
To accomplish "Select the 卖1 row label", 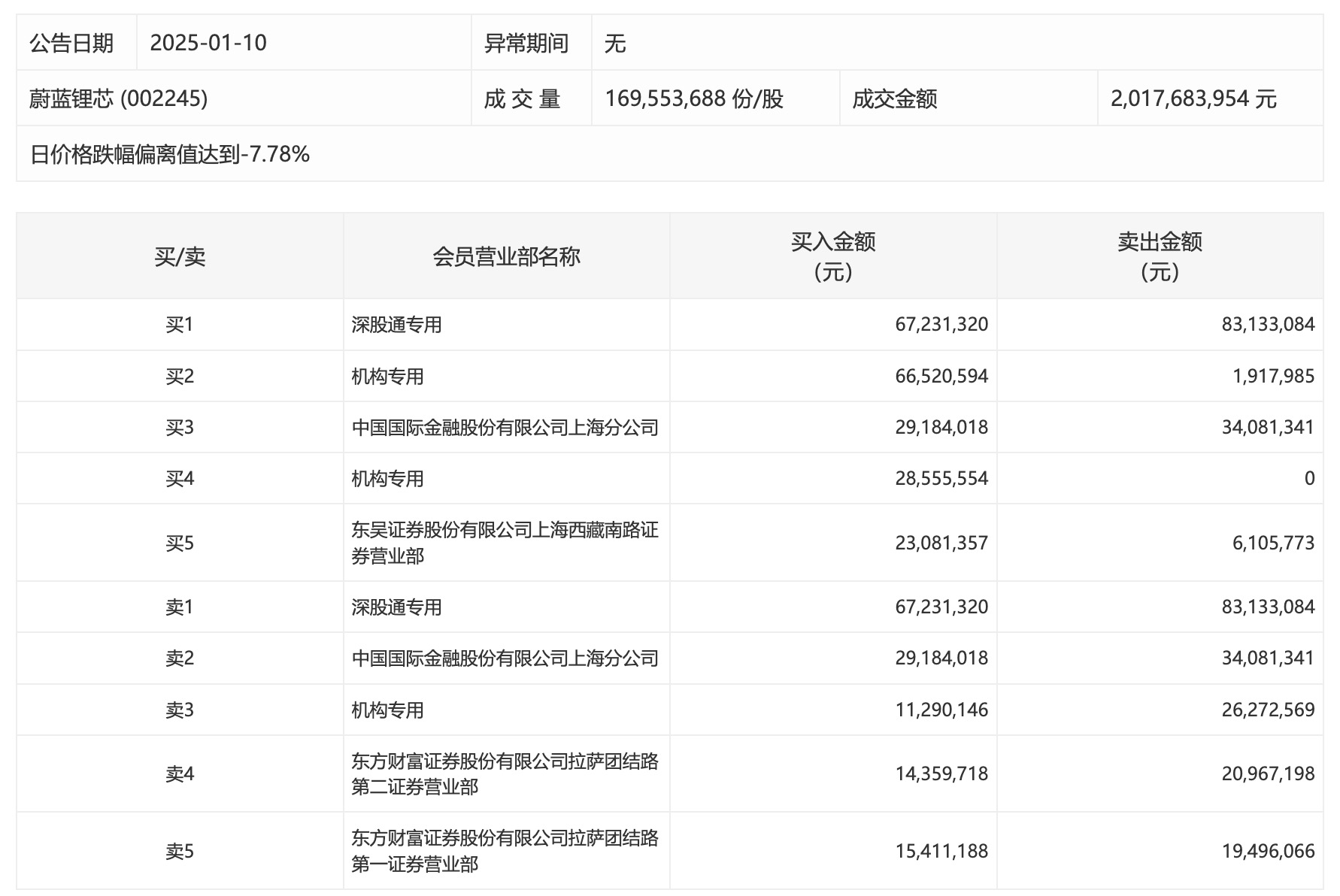I will click(x=180, y=607).
